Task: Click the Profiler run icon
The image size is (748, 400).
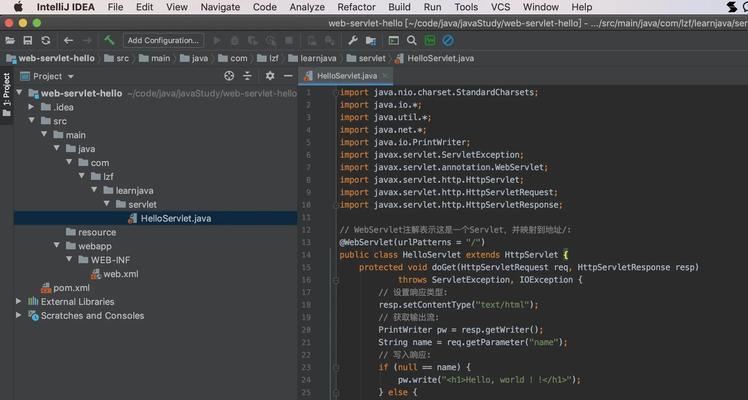Action: 271,41
